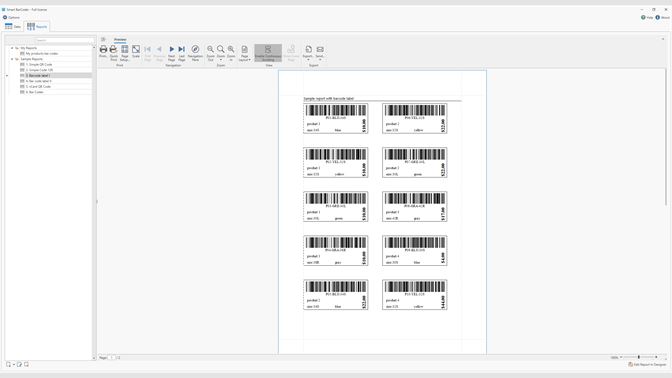Switch to the Reports tab
Screen dimensions: 672x378
coord(37,27)
